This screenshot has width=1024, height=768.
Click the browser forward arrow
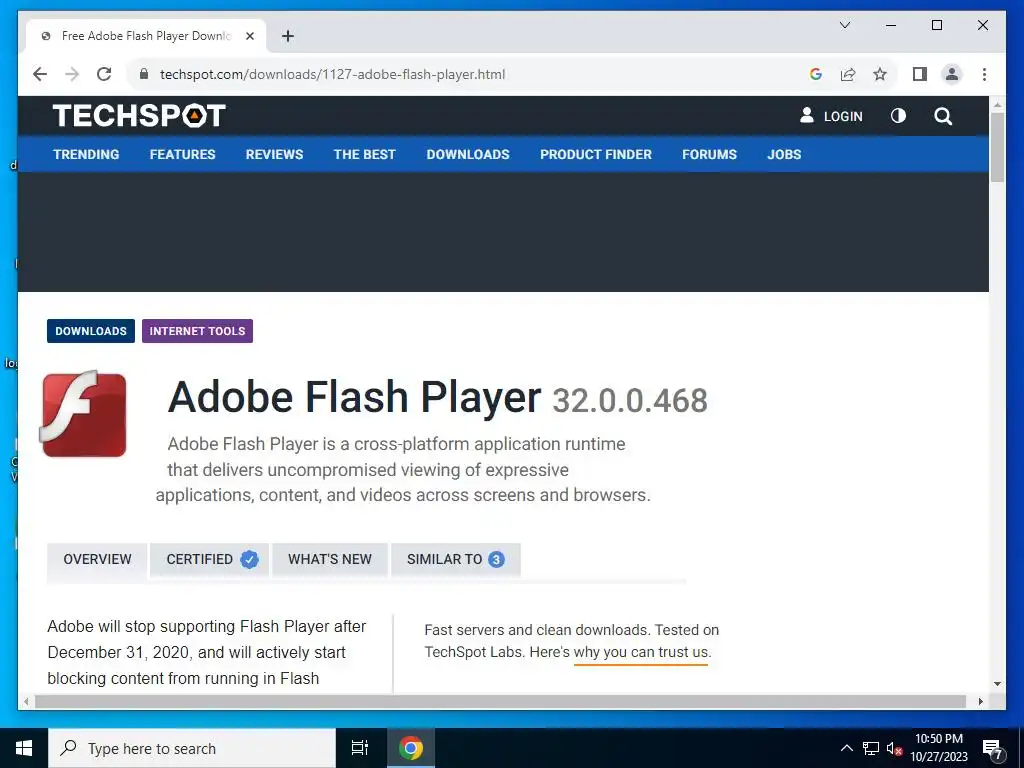72,74
